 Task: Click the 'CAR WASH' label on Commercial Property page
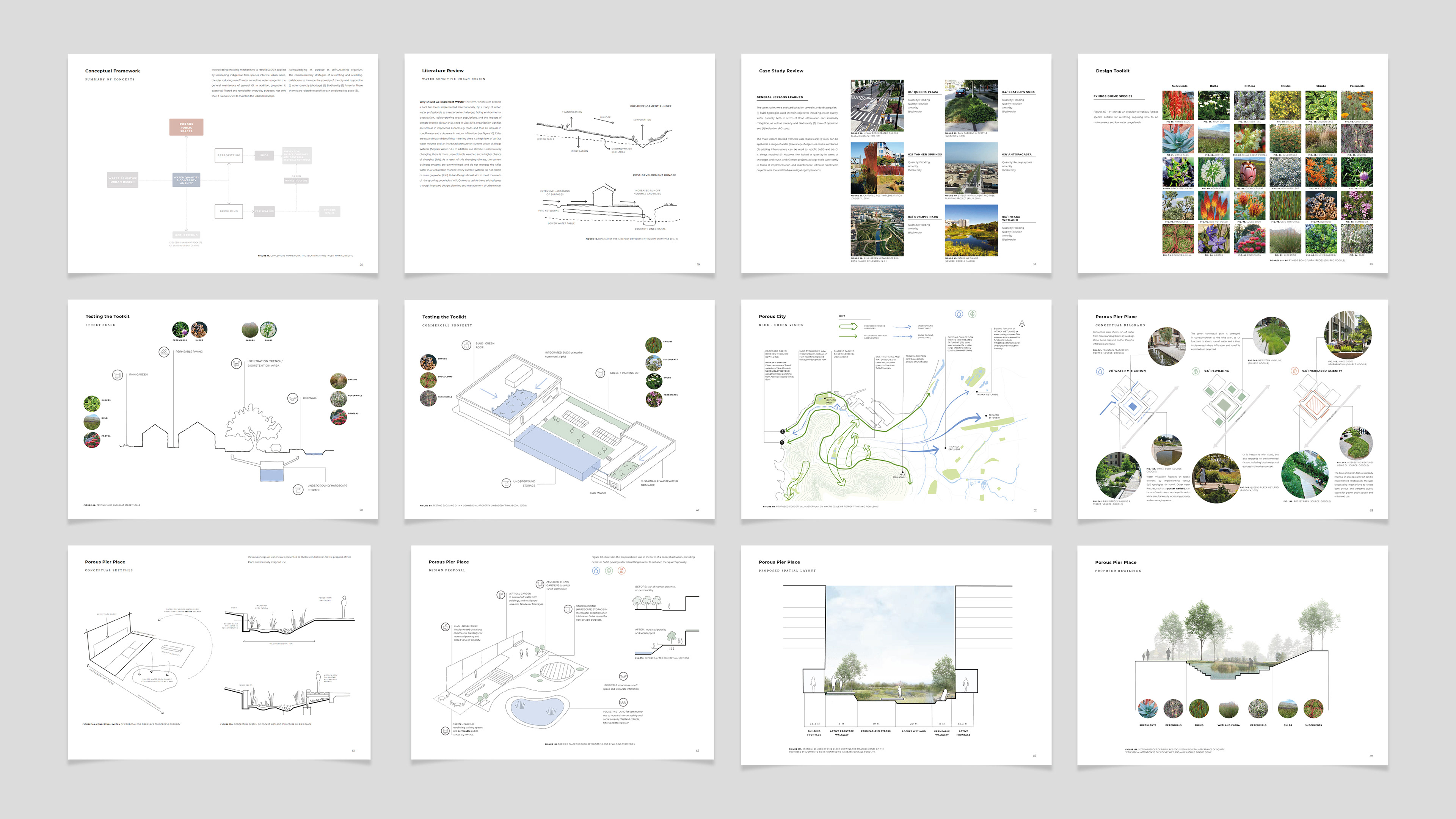(x=598, y=493)
